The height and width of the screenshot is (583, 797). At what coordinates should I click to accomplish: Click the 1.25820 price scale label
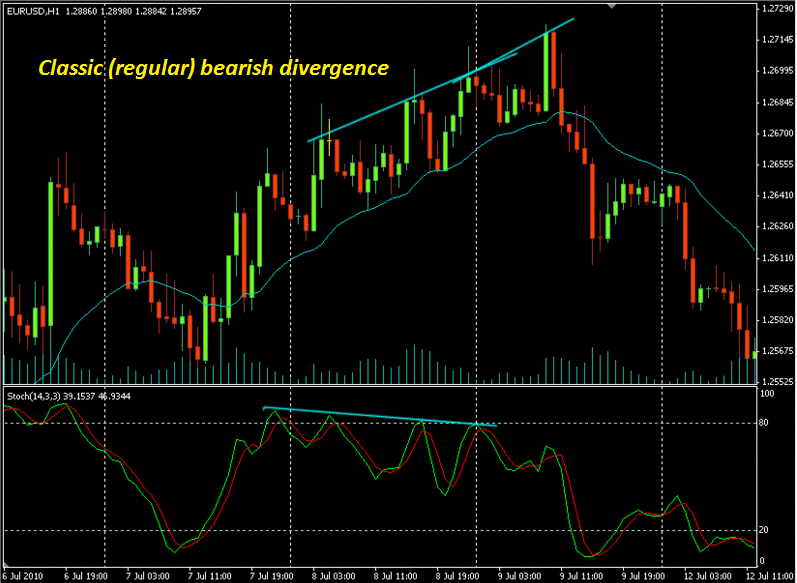click(777, 320)
